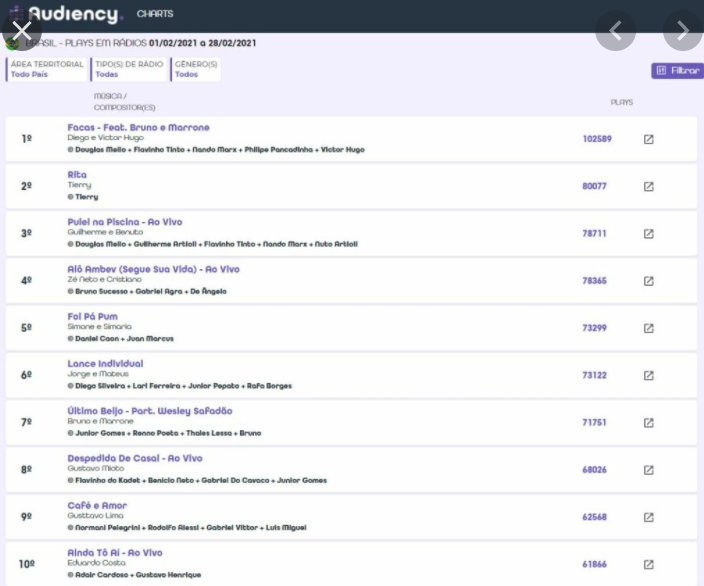Click artist name Gustavo Mioto

click(x=96, y=468)
